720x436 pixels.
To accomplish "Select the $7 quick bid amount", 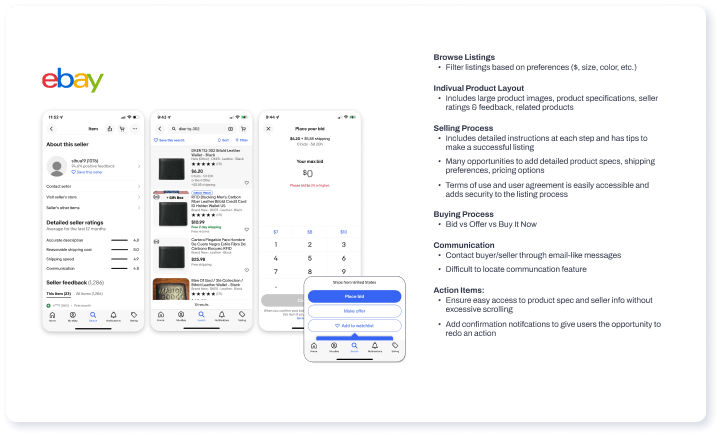I will [x=276, y=232].
